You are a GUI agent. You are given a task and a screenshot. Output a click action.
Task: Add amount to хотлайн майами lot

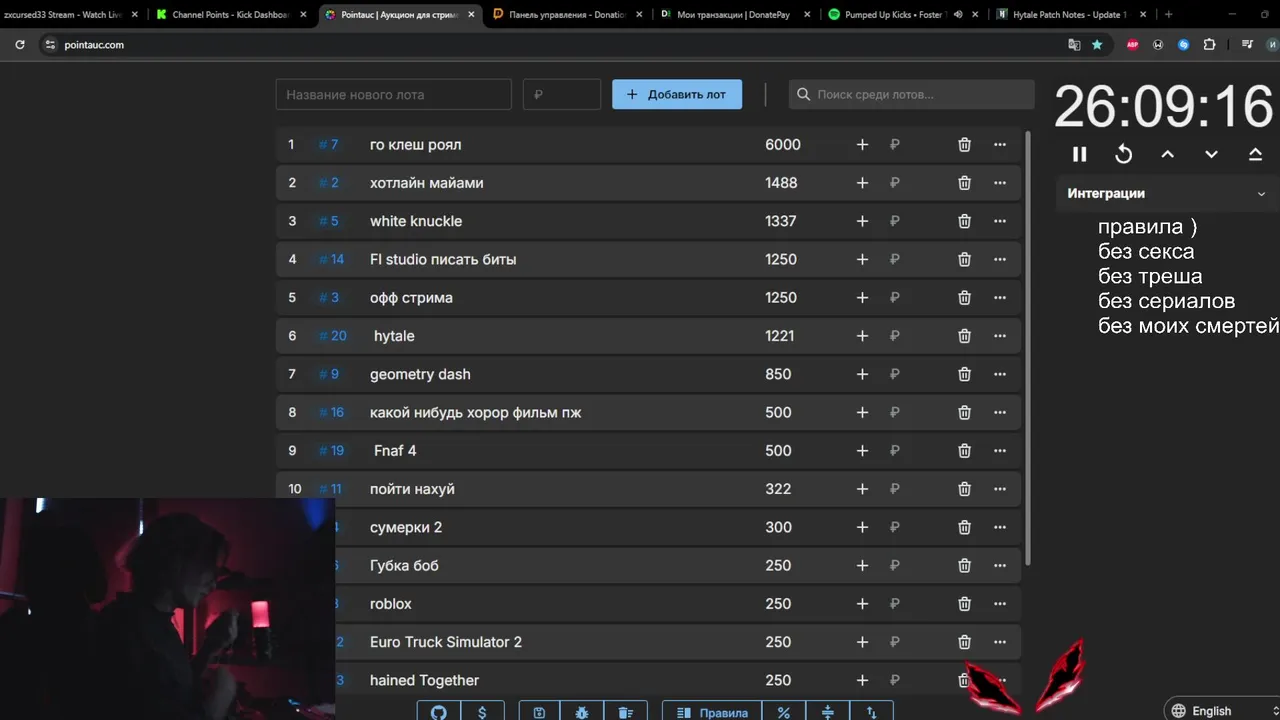pyautogui.click(x=862, y=183)
